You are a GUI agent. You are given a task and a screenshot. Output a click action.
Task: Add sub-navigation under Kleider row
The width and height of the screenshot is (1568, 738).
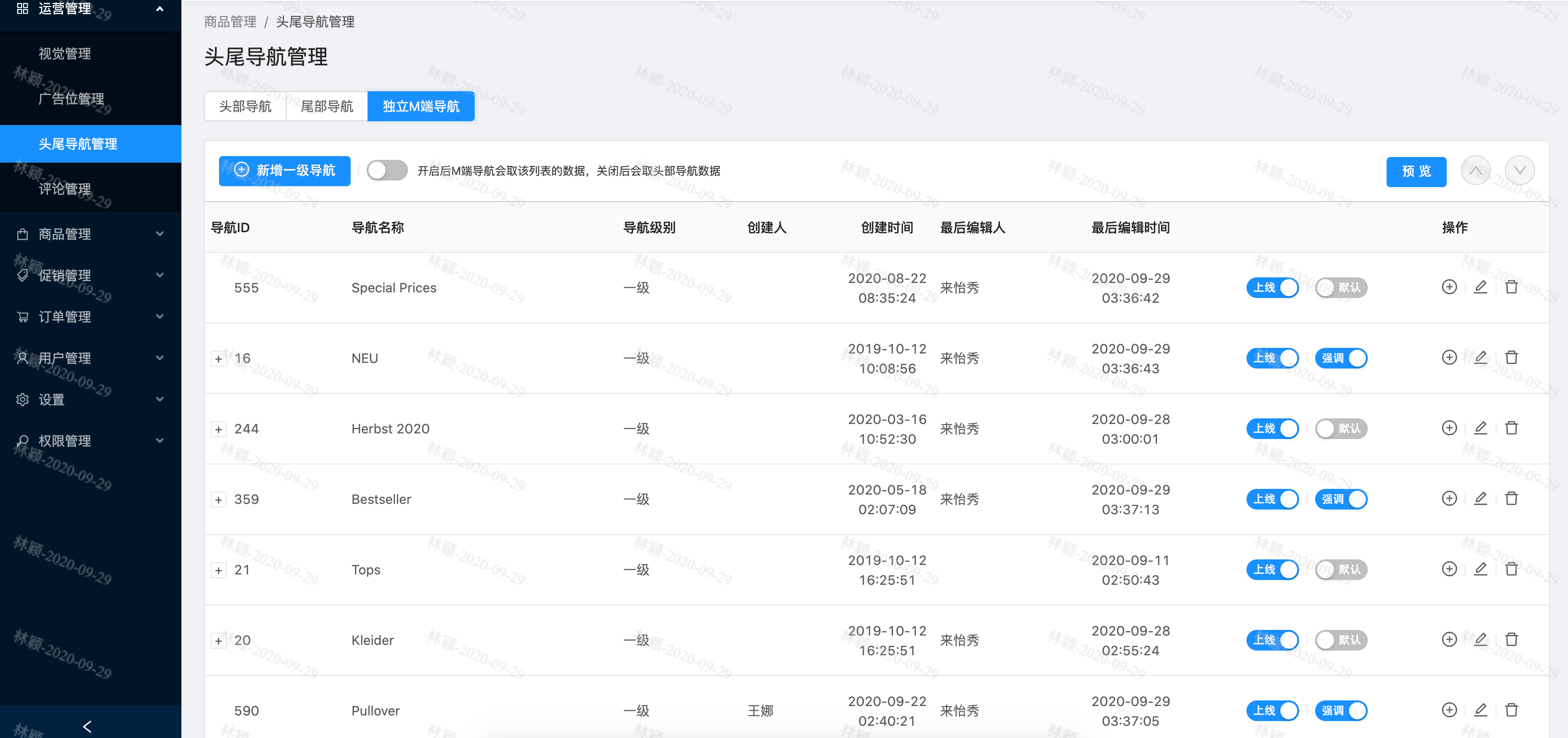(x=1449, y=639)
